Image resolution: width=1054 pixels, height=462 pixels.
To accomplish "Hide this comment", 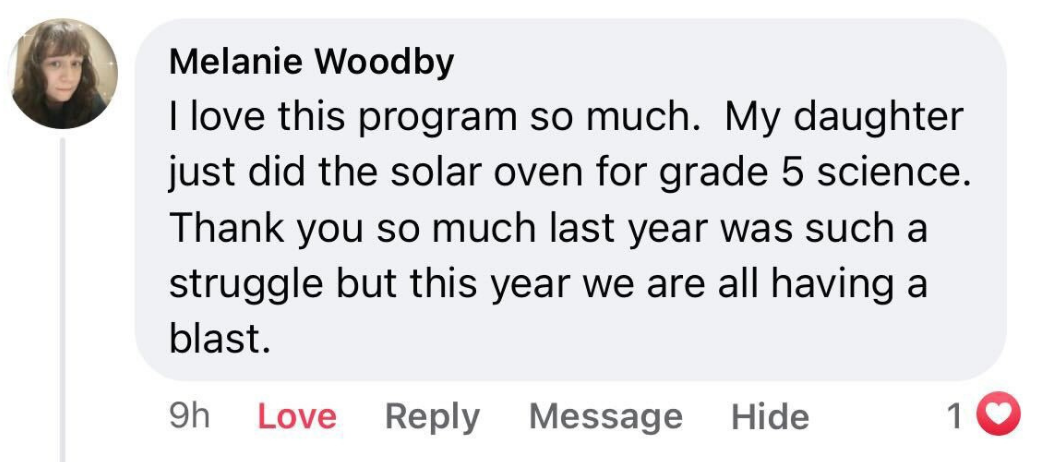I will (769, 416).
